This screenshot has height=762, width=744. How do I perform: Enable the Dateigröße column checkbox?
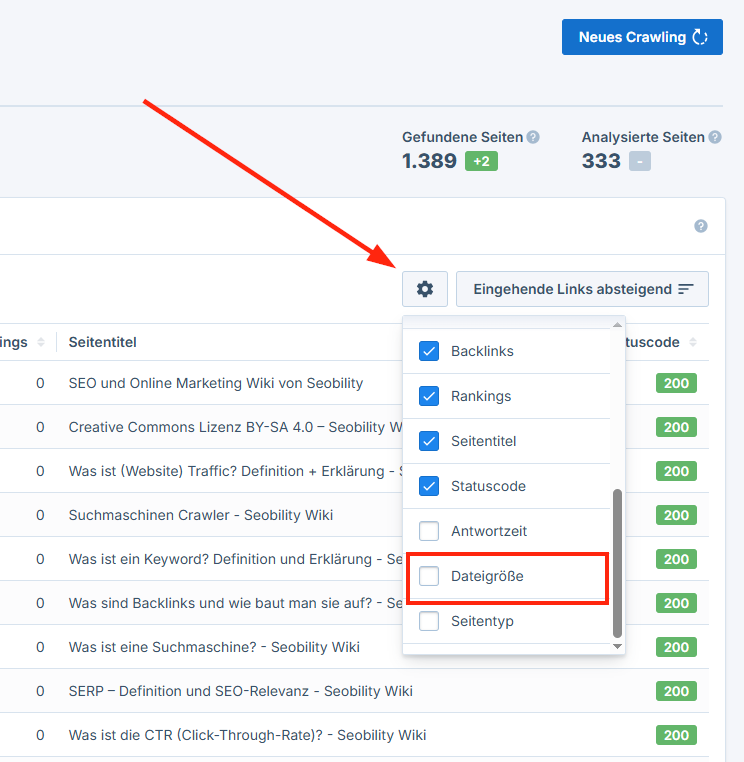pyautogui.click(x=429, y=576)
